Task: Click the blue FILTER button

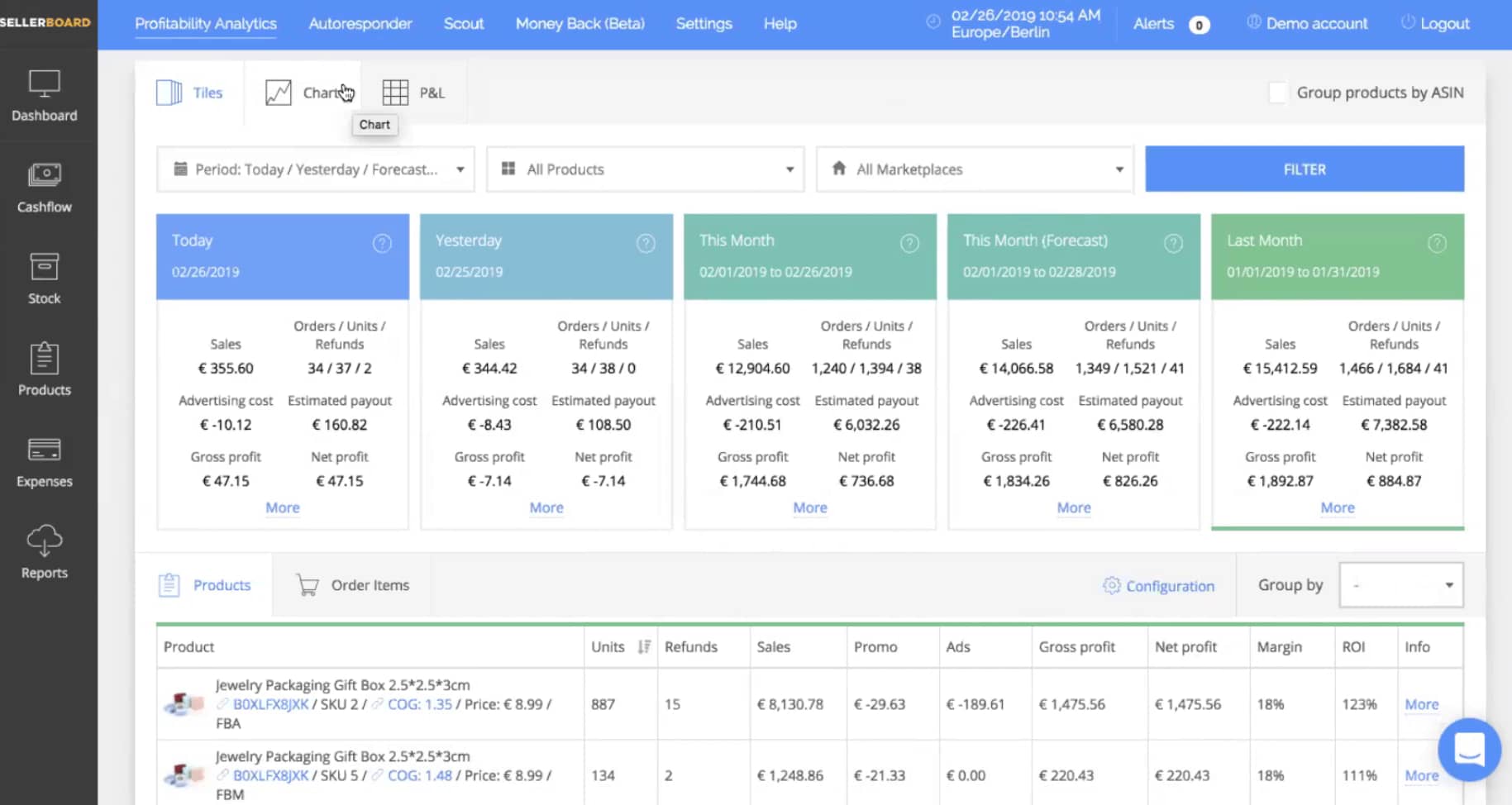Action: point(1305,169)
